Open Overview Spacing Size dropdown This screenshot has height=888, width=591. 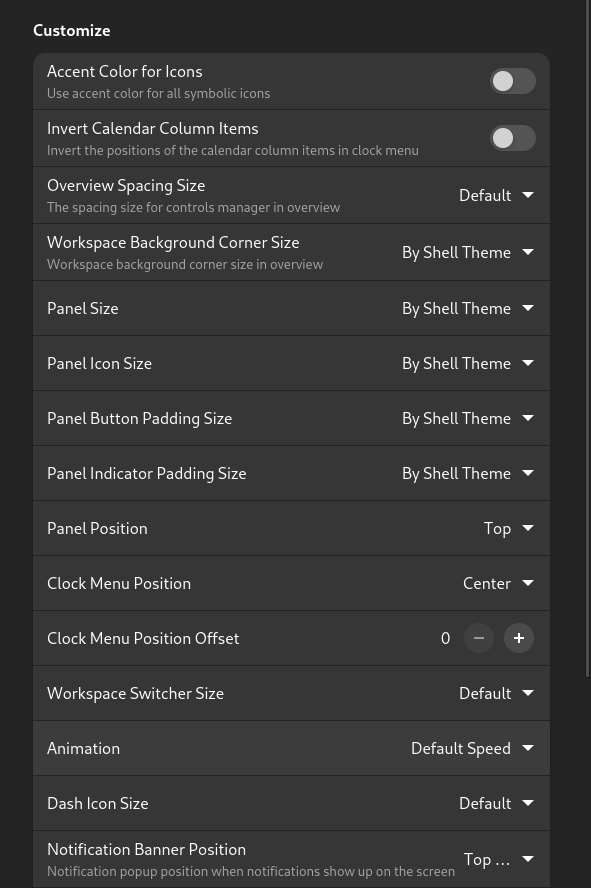pos(496,195)
